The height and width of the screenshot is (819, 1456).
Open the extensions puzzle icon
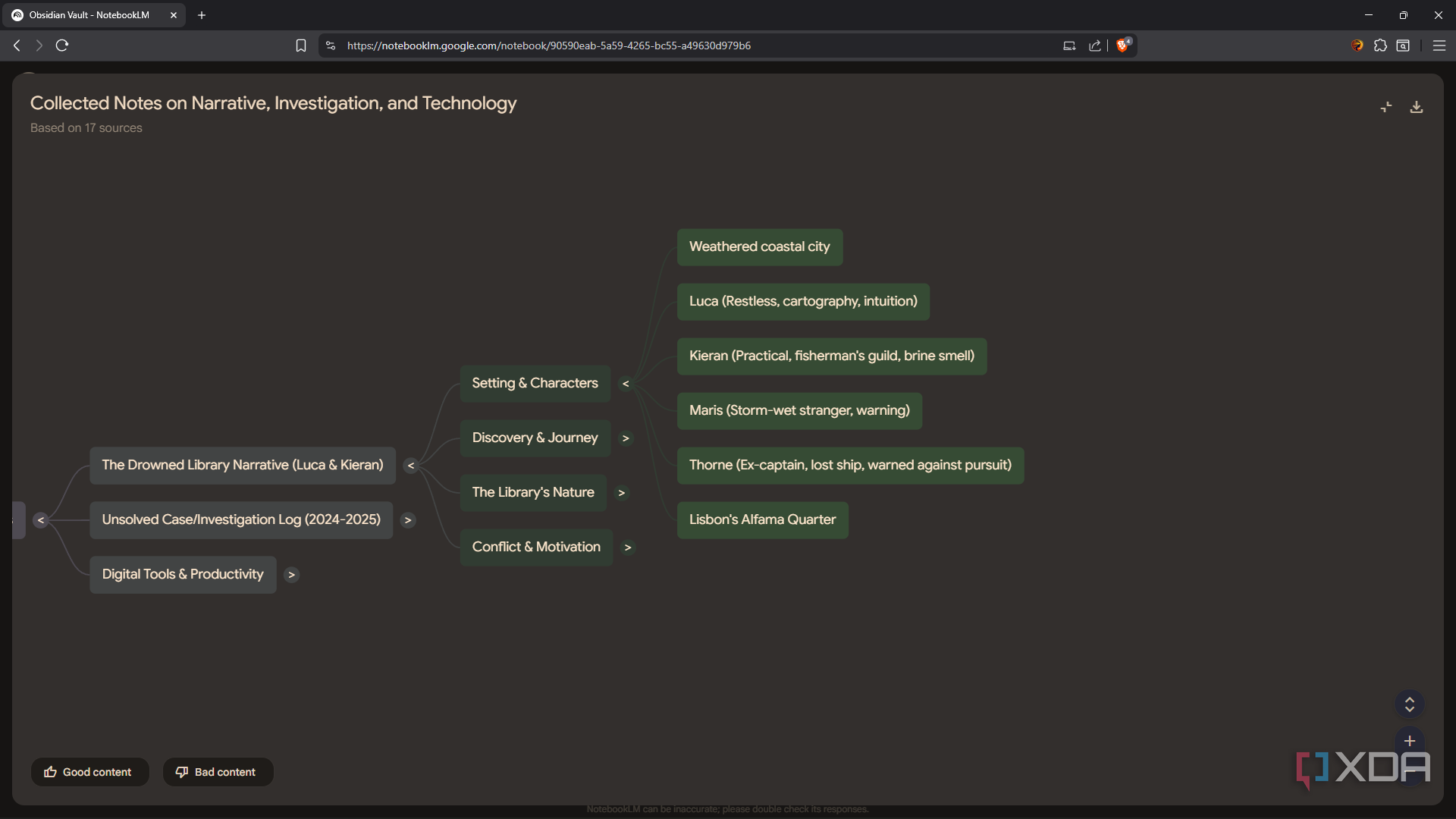pyautogui.click(x=1380, y=45)
